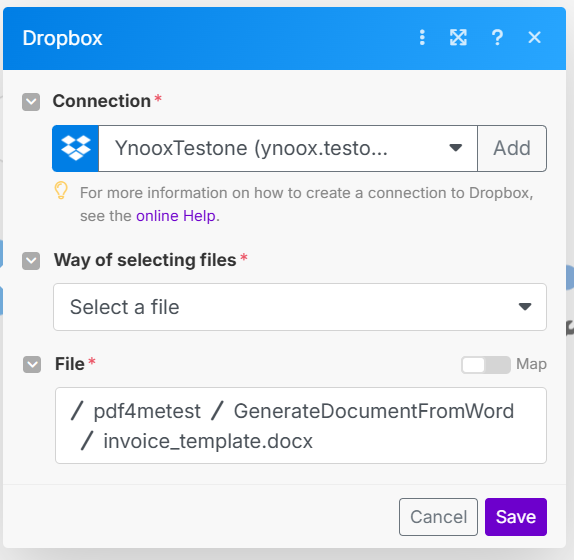Click the Add connection button
The height and width of the screenshot is (560, 574).
pyautogui.click(x=512, y=148)
